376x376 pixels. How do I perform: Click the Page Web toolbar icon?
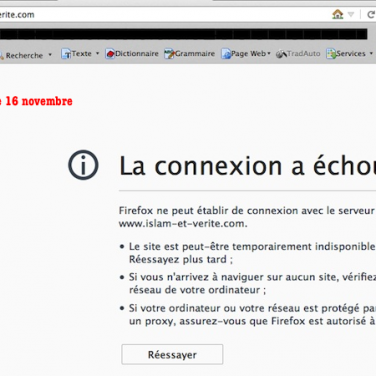tap(226, 54)
